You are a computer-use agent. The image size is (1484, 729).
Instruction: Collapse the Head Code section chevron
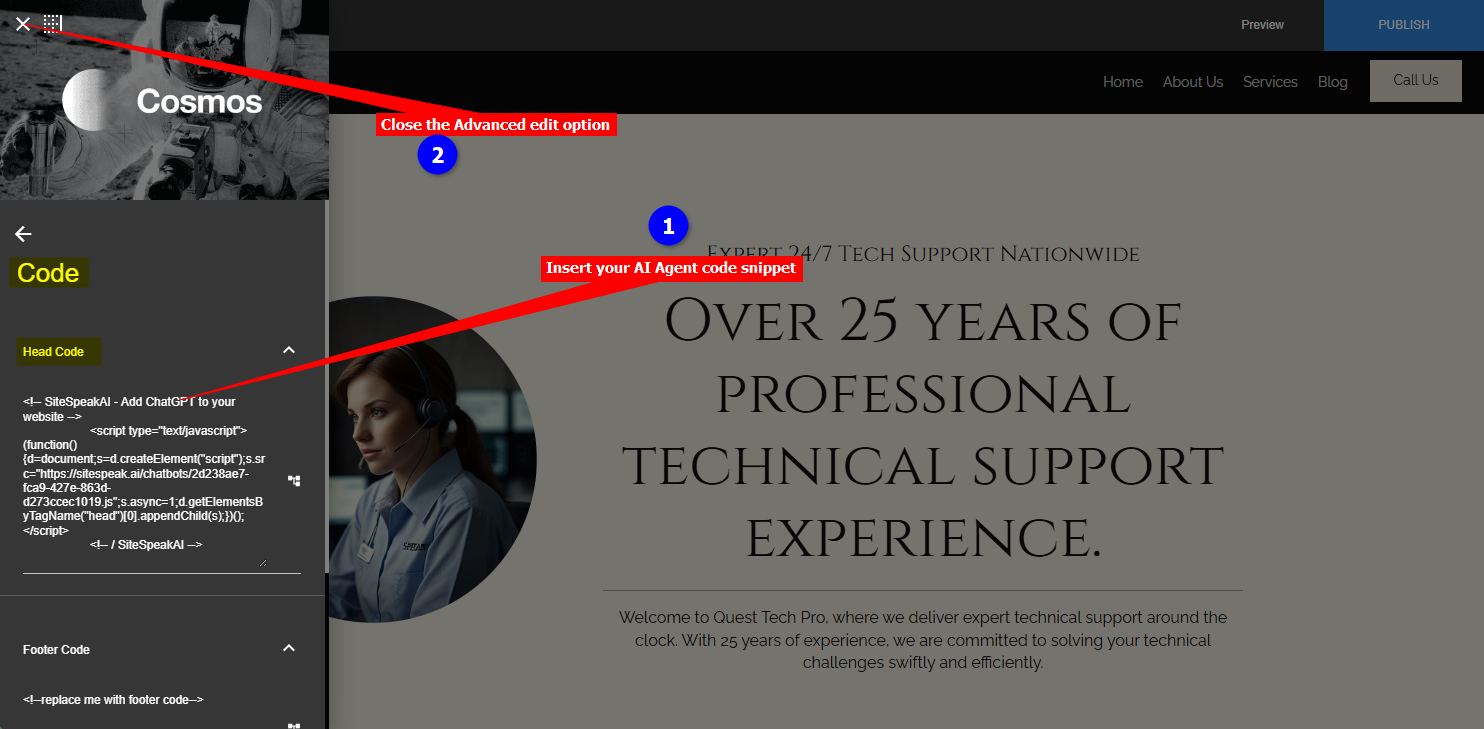(289, 350)
